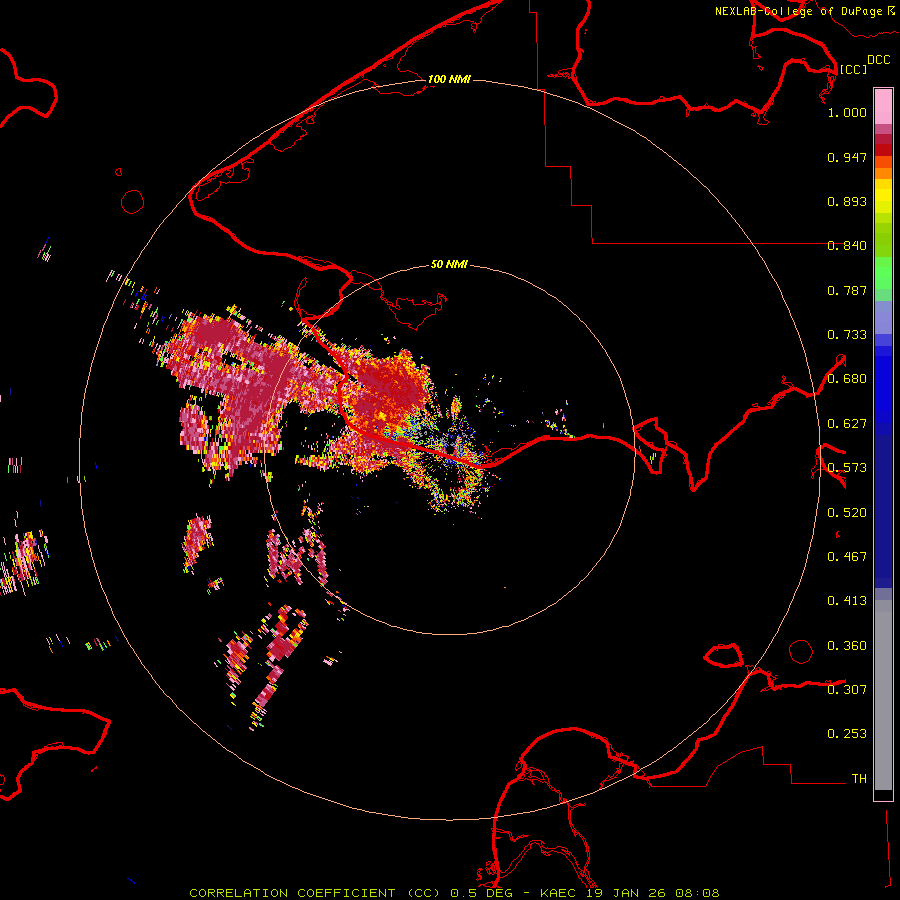This screenshot has width=900, height=900.
Task: Click the 50 NMI range ring label
Action: (x=449, y=265)
